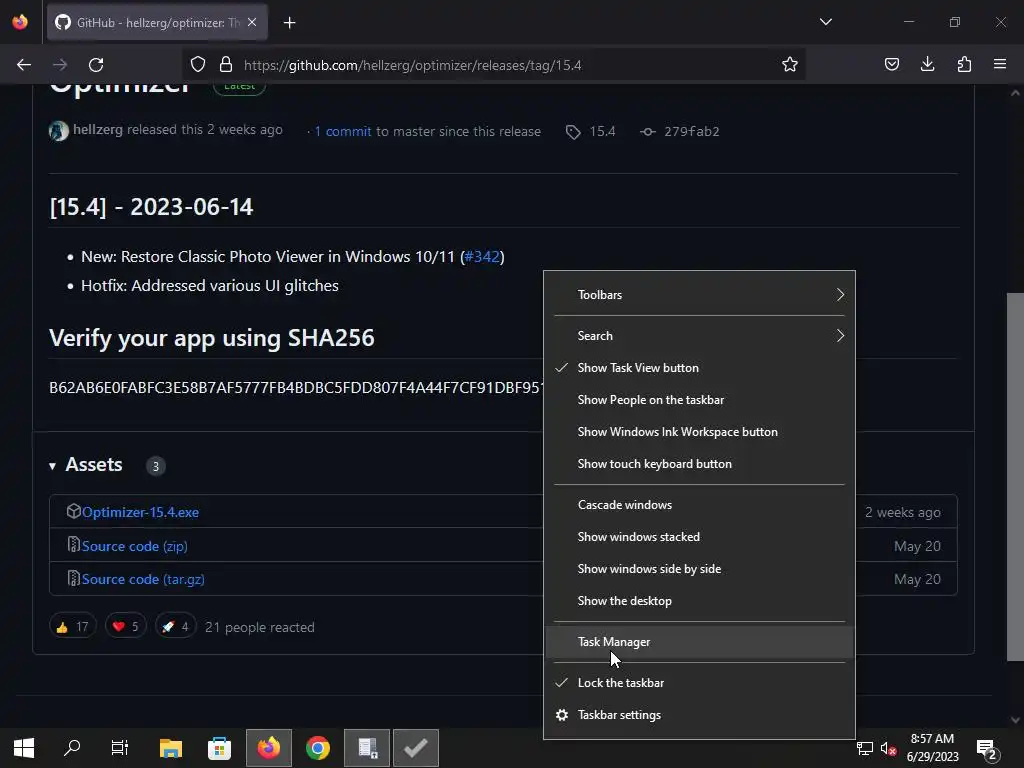Expand the Search submenu
Viewport: 1024px width, 768px height.
point(699,336)
